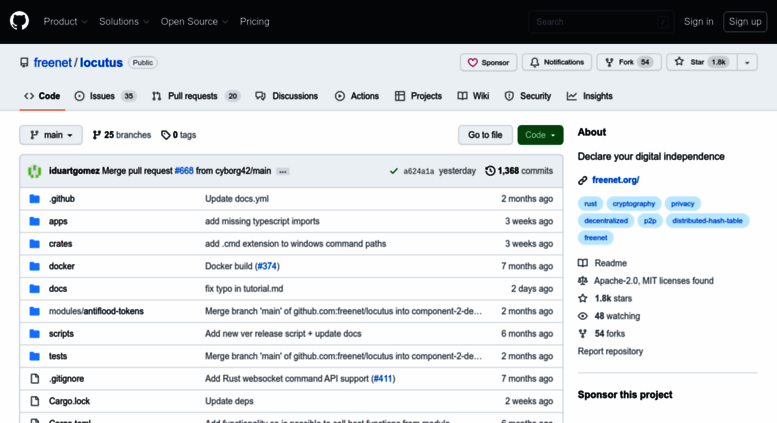Open the freenet owner link
777x423 pixels.
[x=53, y=62]
